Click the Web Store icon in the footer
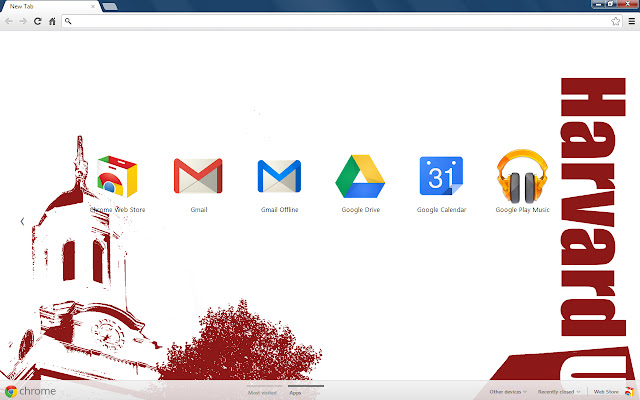This screenshot has width=640, height=400. coord(629,392)
